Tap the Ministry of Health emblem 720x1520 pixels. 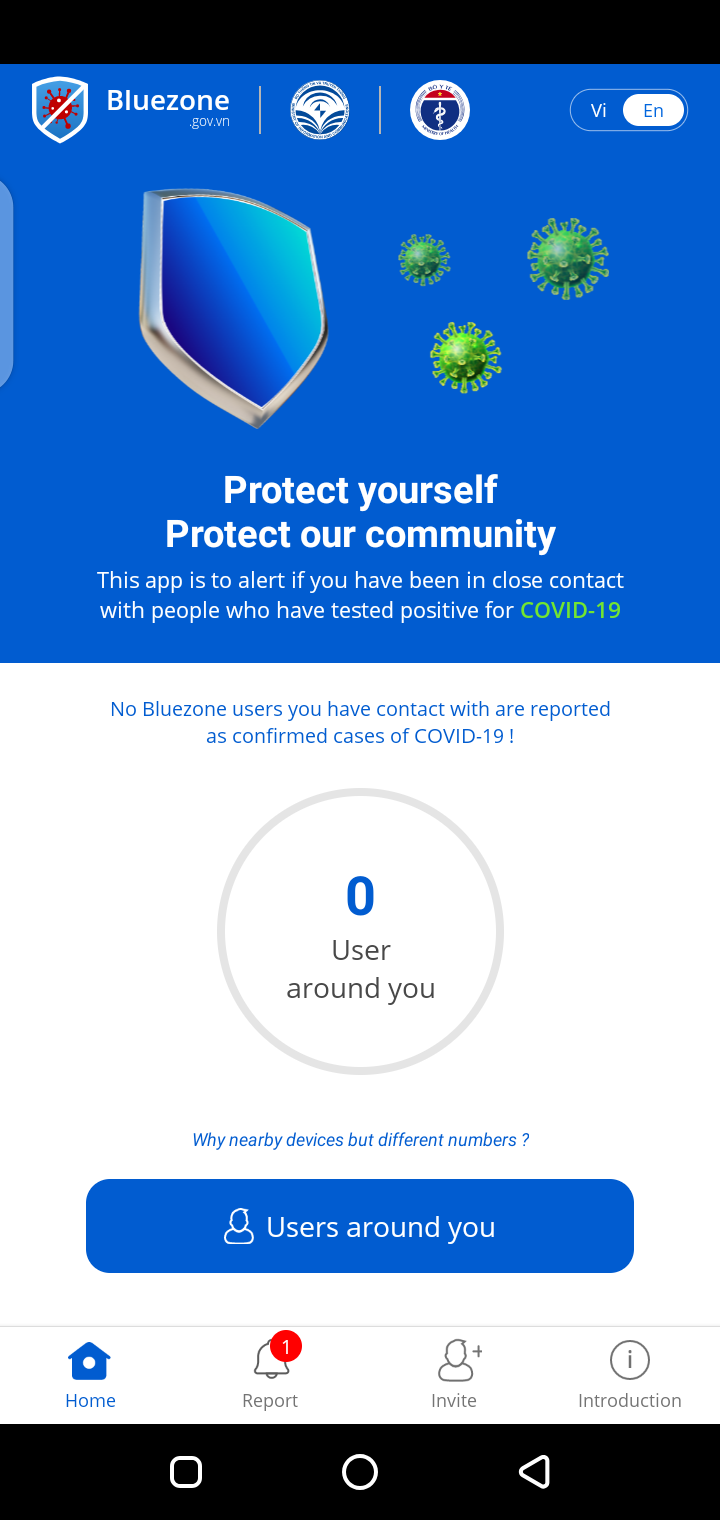pyautogui.click(x=440, y=110)
